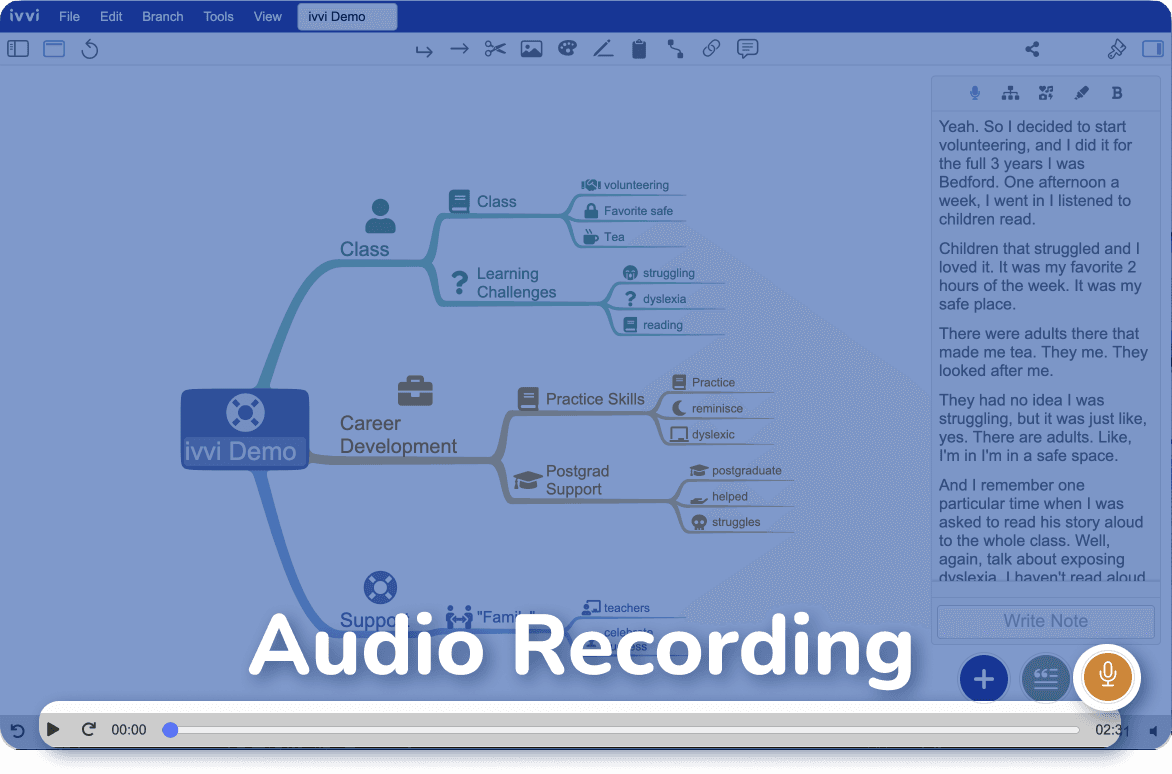Switch the transcript panel to Bold formatting
The width and height of the screenshot is (1172, 774).
pyautogui.click(x=1117, y=92)
